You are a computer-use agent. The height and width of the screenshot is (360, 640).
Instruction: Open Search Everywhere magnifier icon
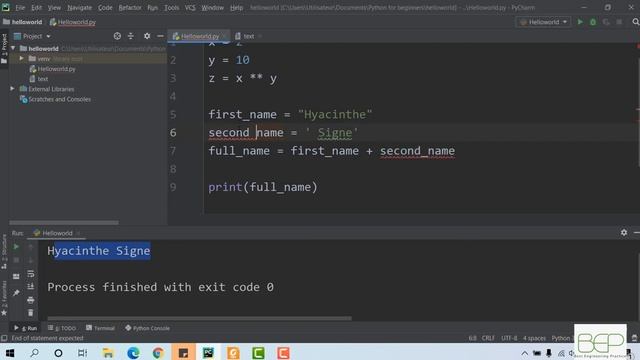pos(636,22)
